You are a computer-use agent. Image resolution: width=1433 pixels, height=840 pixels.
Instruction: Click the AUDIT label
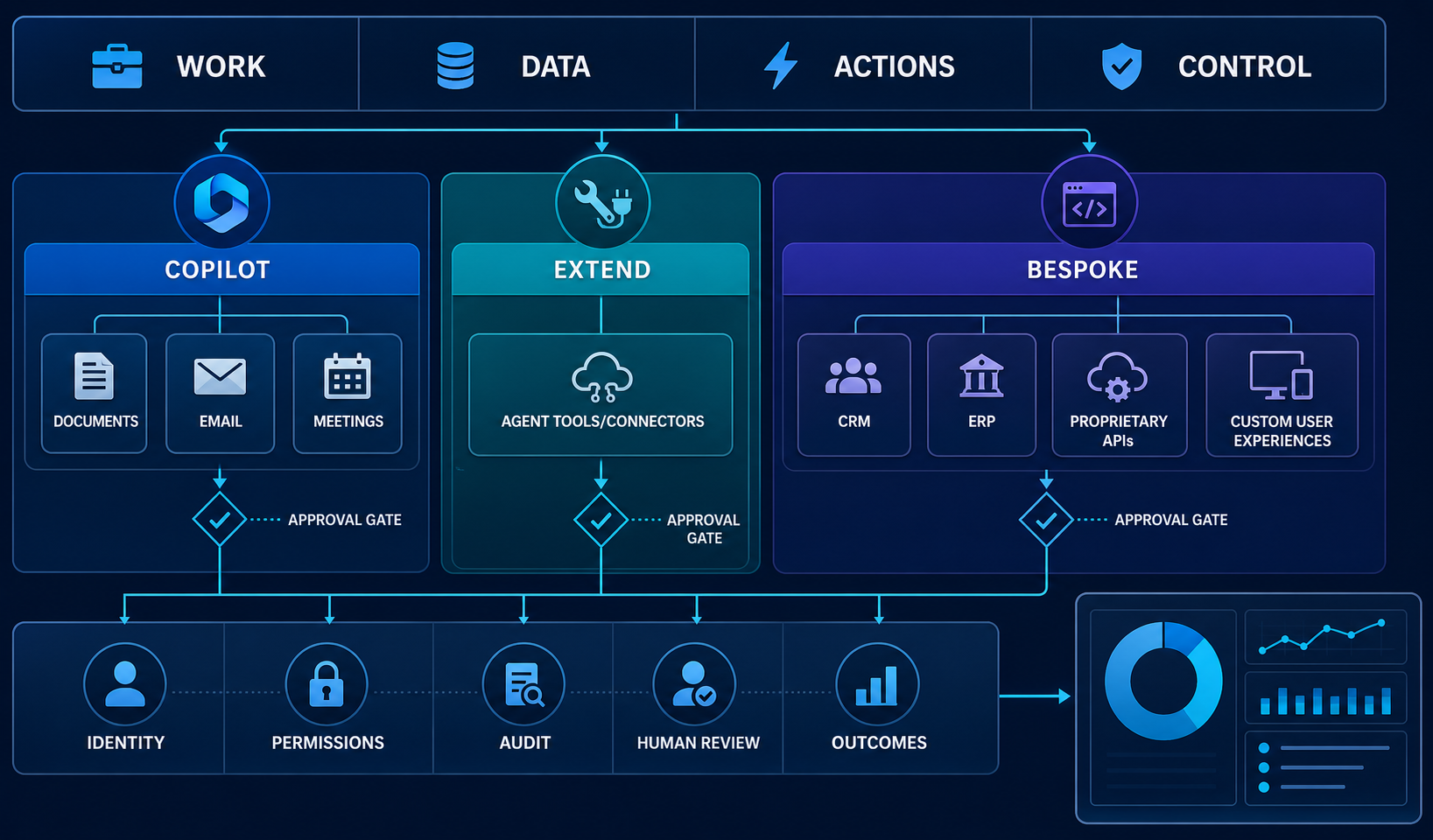pos(524,742)
